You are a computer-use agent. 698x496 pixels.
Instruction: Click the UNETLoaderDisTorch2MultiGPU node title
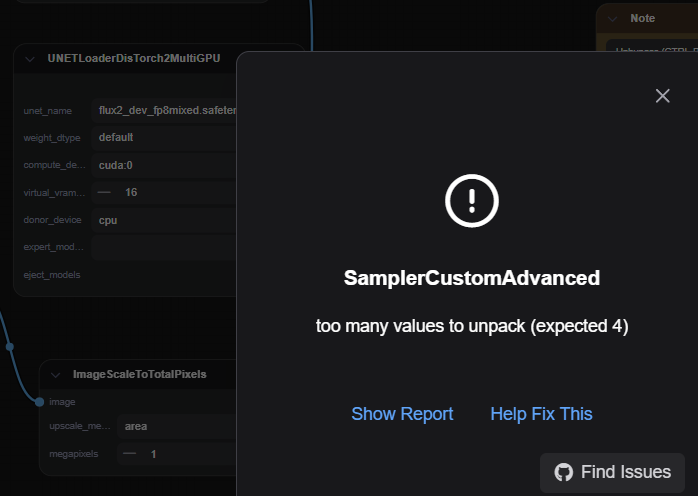click(134, 58)
